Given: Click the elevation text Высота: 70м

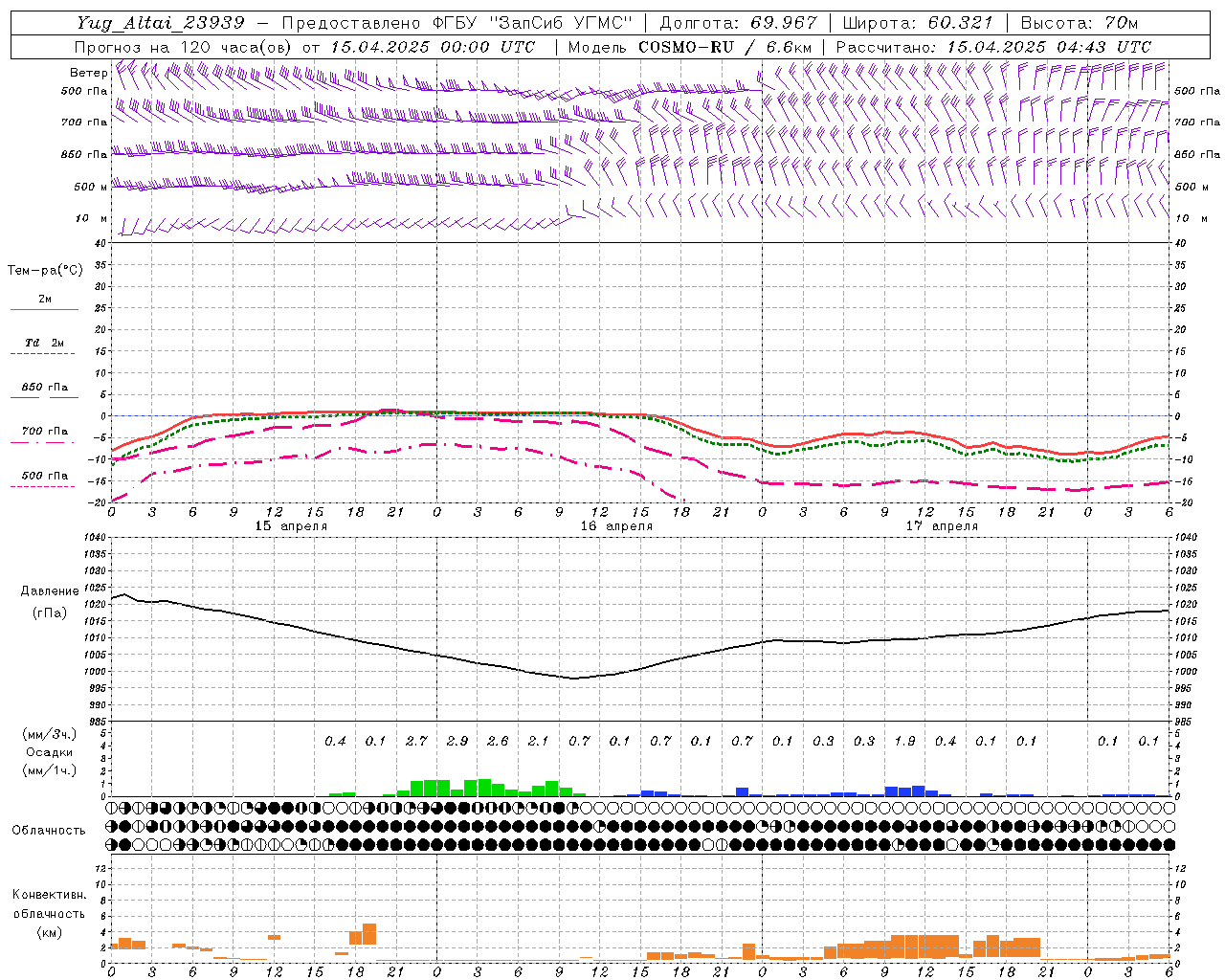Looking at the screenshot, I should point(1080,22).
